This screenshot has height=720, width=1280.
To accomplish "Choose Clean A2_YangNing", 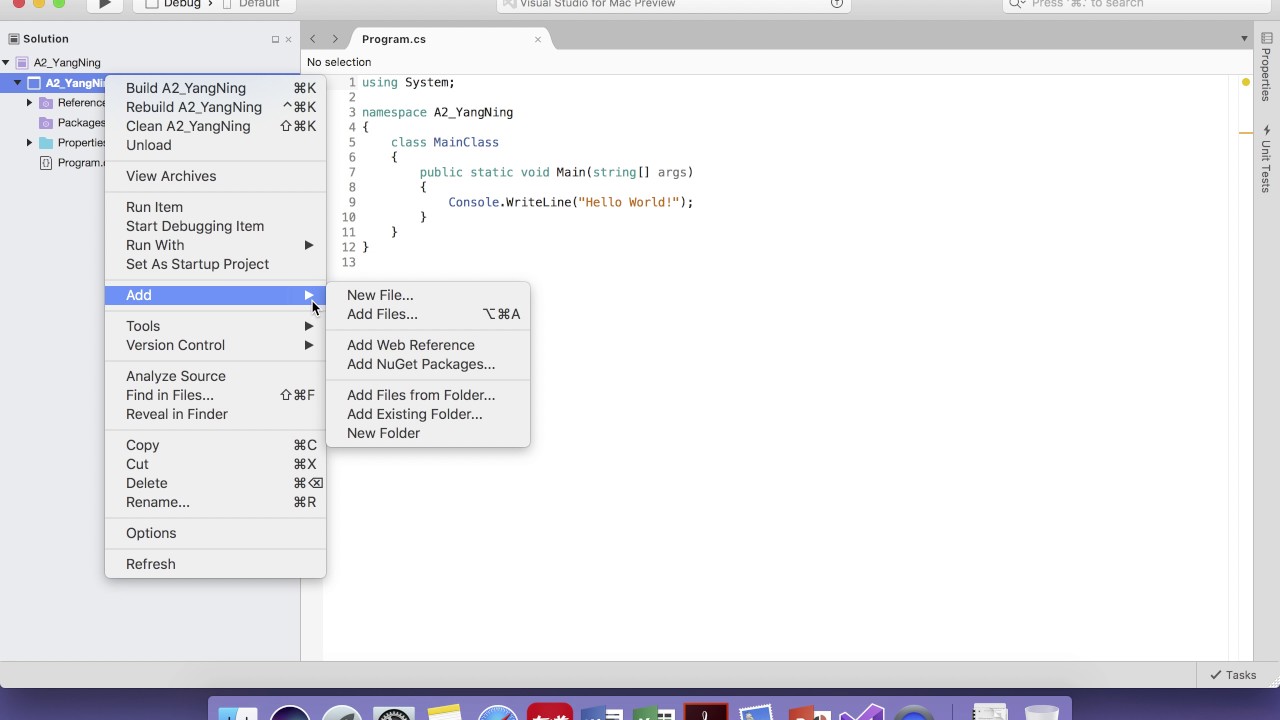I will pyautogui.click(x=215, y=126).
